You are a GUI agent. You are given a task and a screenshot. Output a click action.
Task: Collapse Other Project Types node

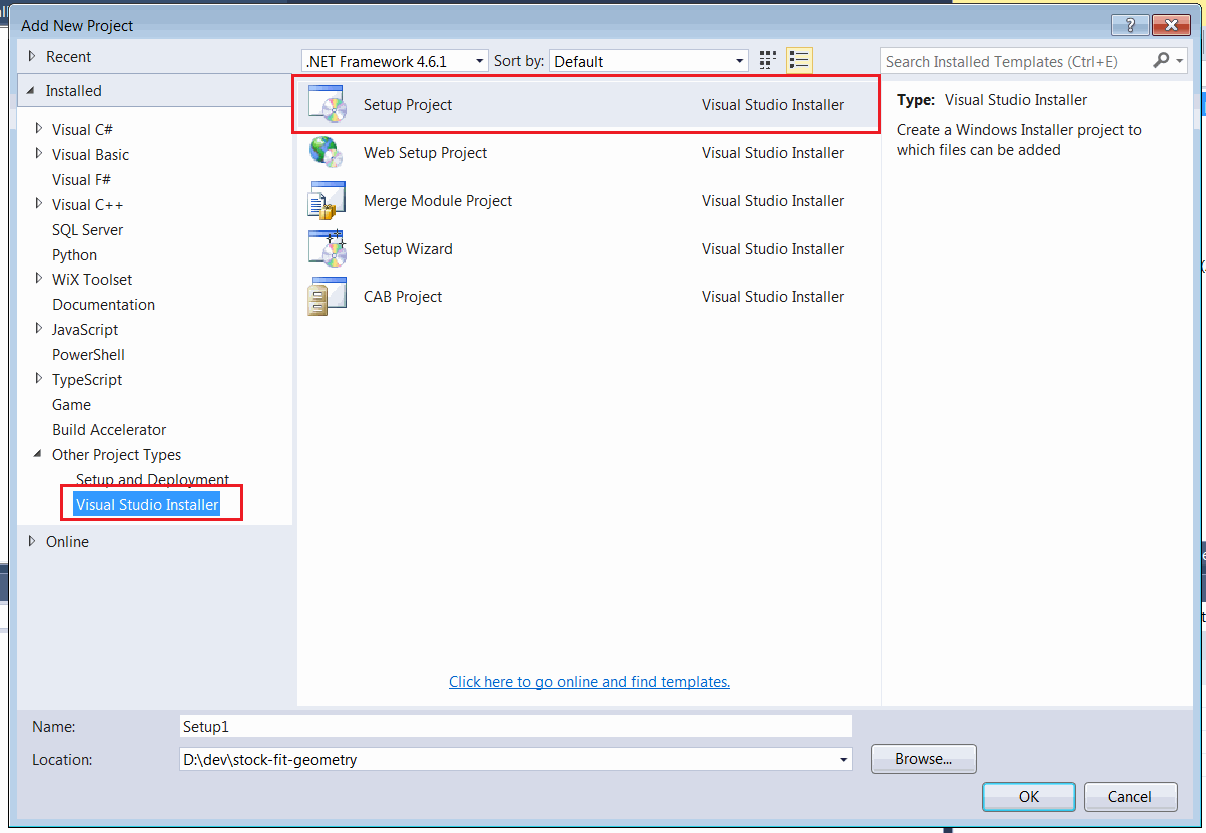(x=39, y=454)
